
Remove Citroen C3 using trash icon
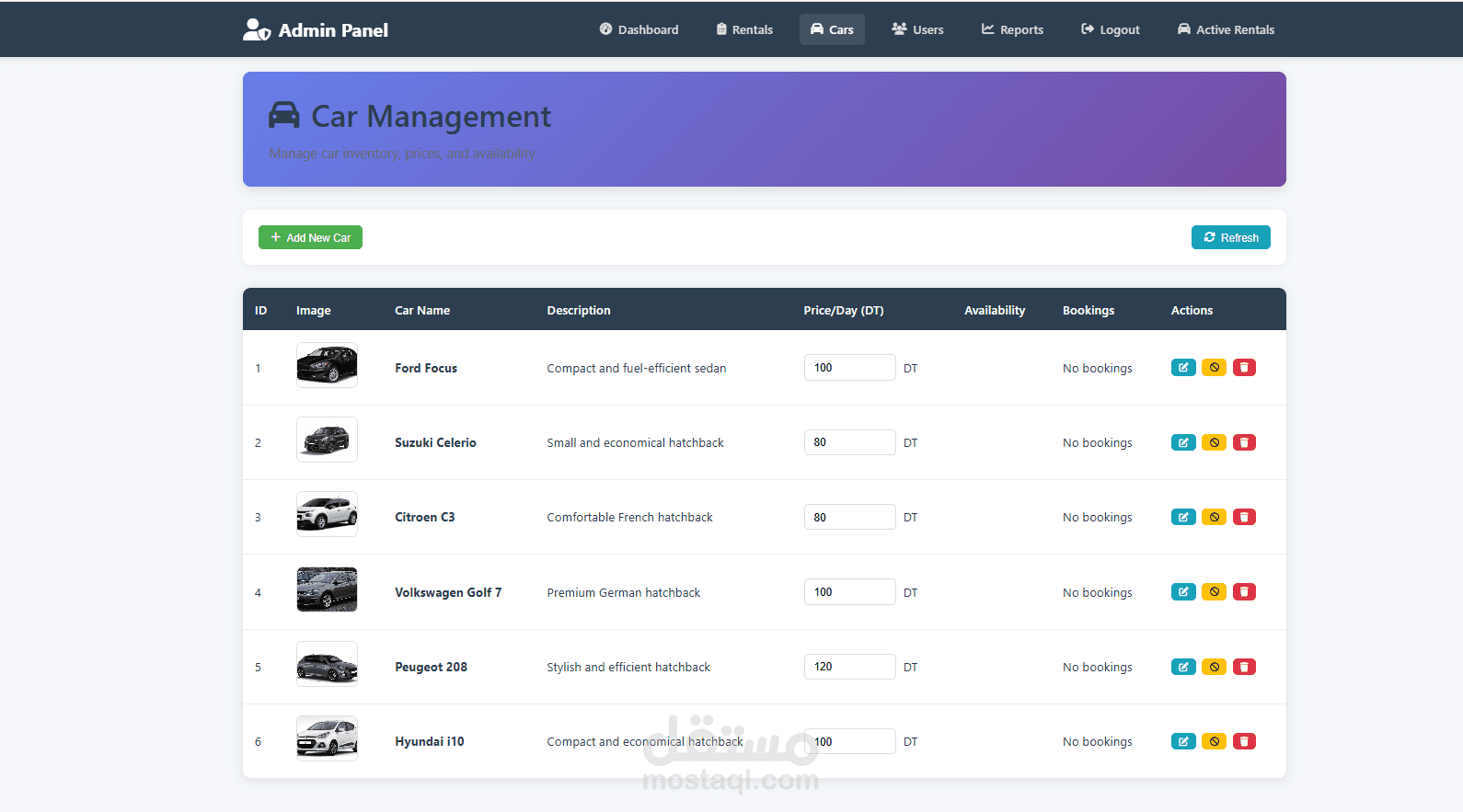click(1244, 517)
